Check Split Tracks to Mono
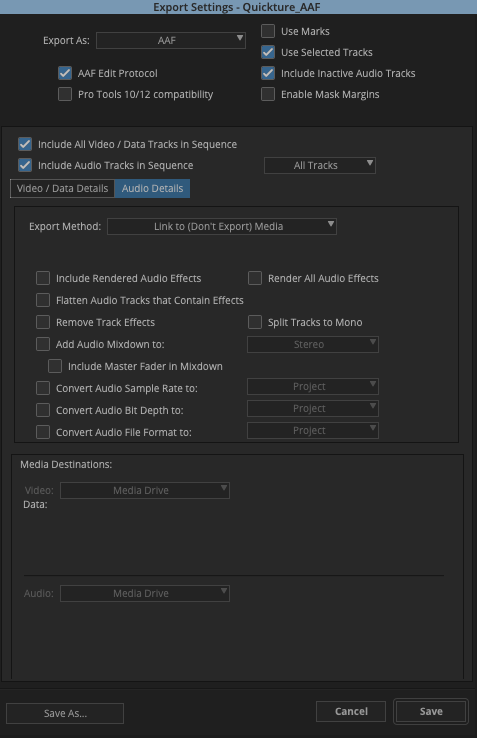This screenshot has height=738, width=477. (x=255, y=322)
